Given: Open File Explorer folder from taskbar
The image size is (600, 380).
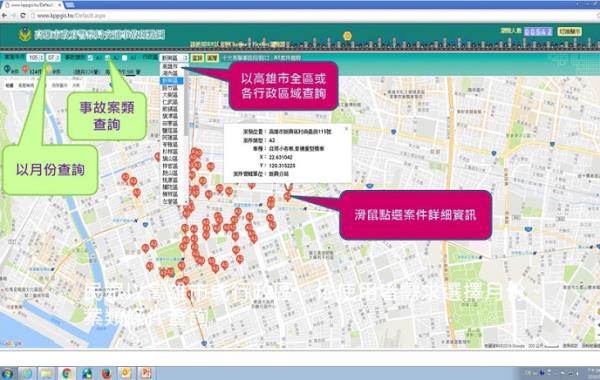Looking at the screenshot, I should tap(47, 373).
